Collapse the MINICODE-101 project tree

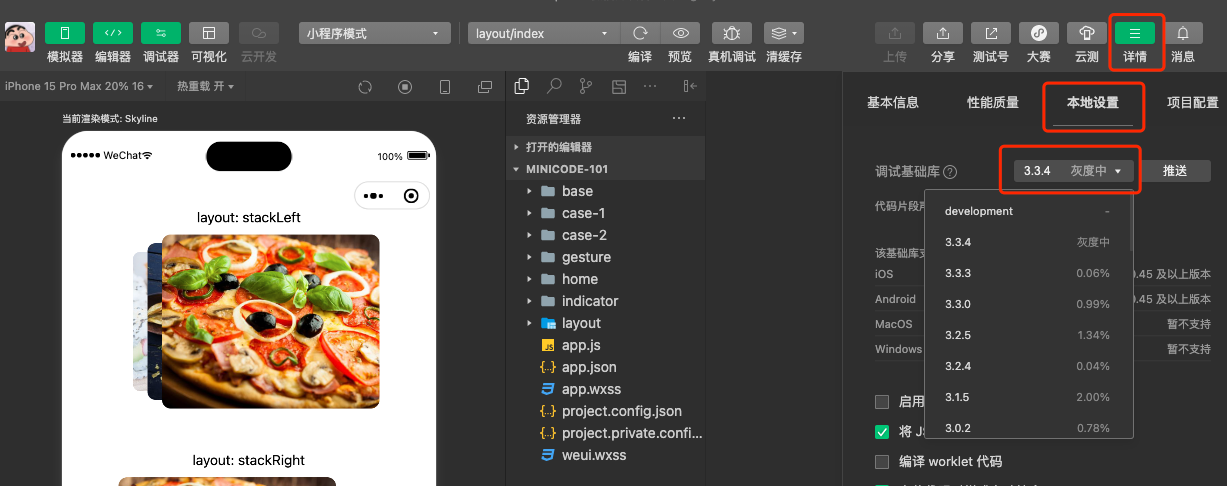[x=605, y=169]
